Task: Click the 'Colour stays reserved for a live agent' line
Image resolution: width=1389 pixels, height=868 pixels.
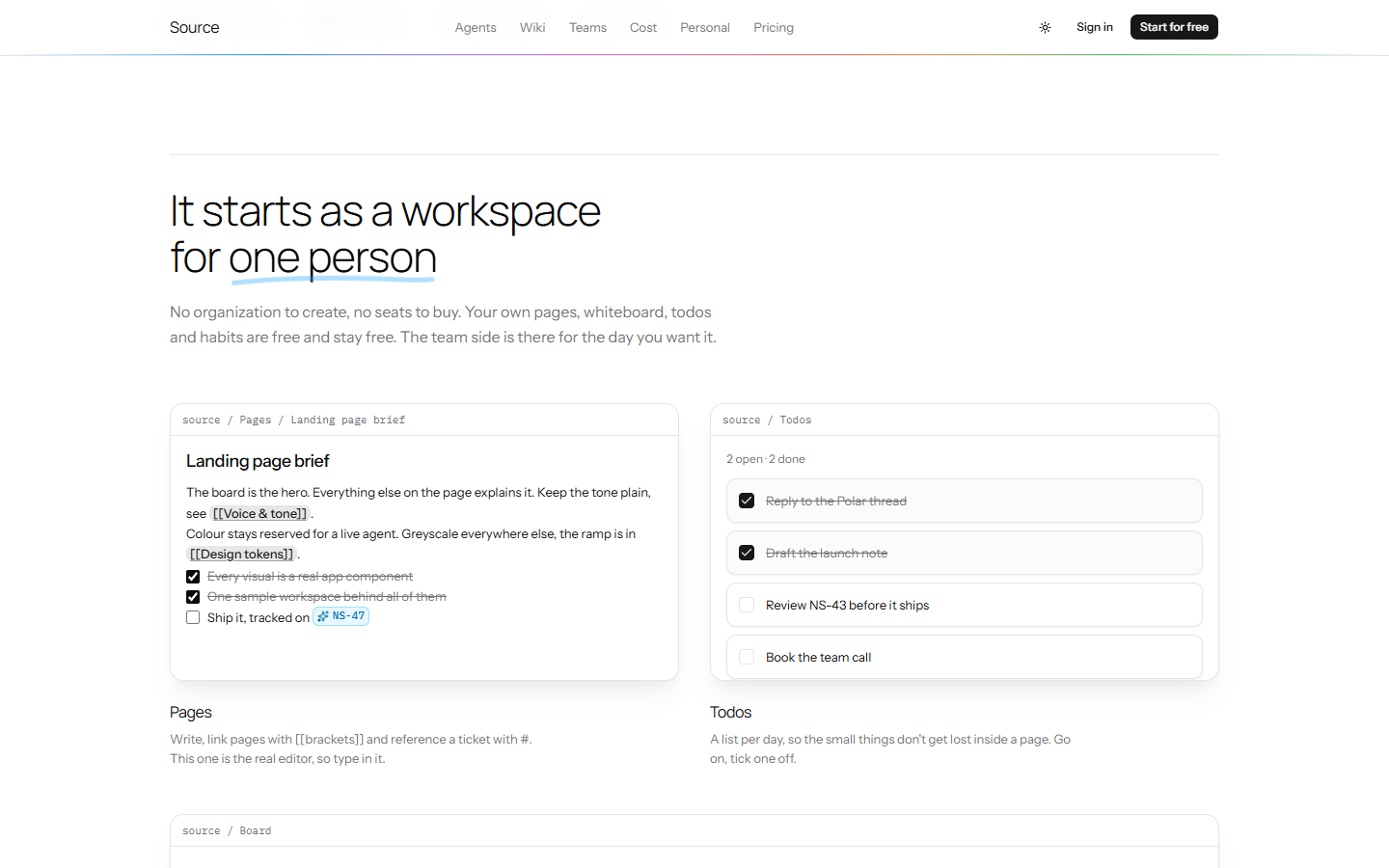Action: click(411, 544)
